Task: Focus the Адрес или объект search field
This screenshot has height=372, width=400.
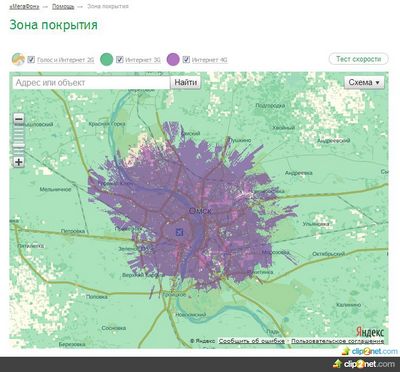Action: coord(91,83)
